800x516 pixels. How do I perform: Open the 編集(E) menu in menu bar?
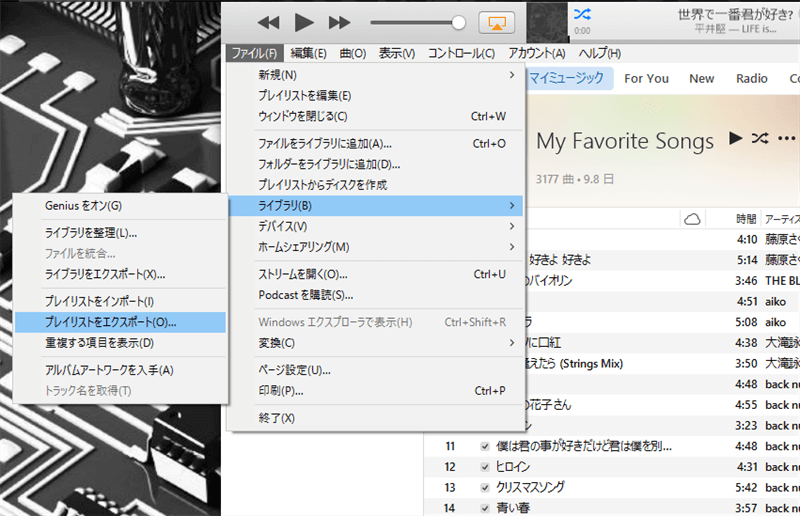[308, 53]
